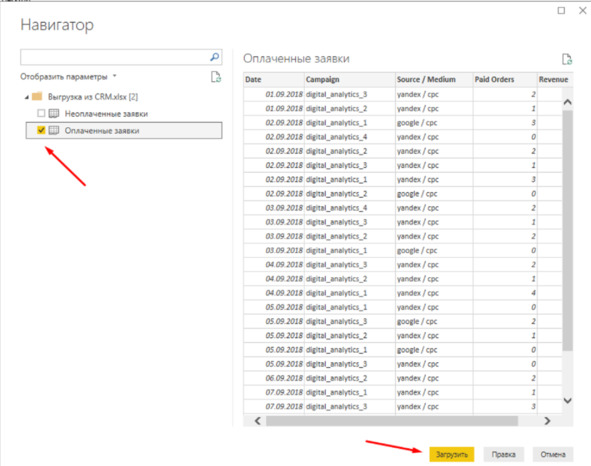This screenshot has width=591, height=466.
Task: Click the folder icon for Выгрузка из CRM.xlsx
Action: coord(37,97)
